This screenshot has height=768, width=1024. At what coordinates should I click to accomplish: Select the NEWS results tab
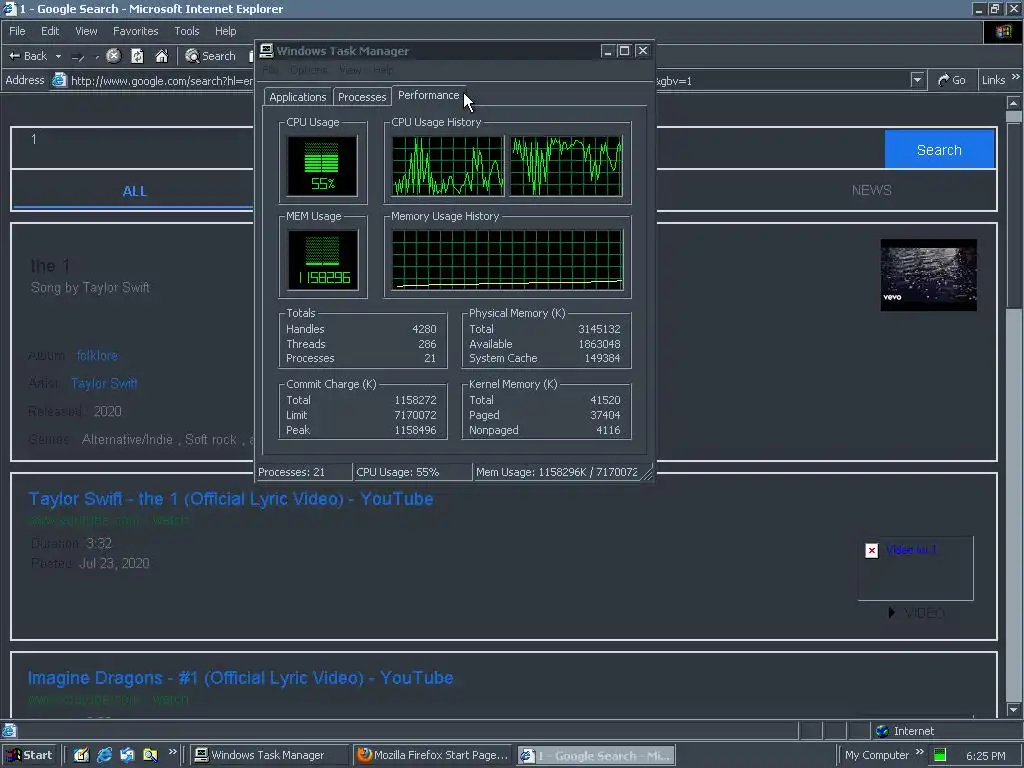(871, 190)
